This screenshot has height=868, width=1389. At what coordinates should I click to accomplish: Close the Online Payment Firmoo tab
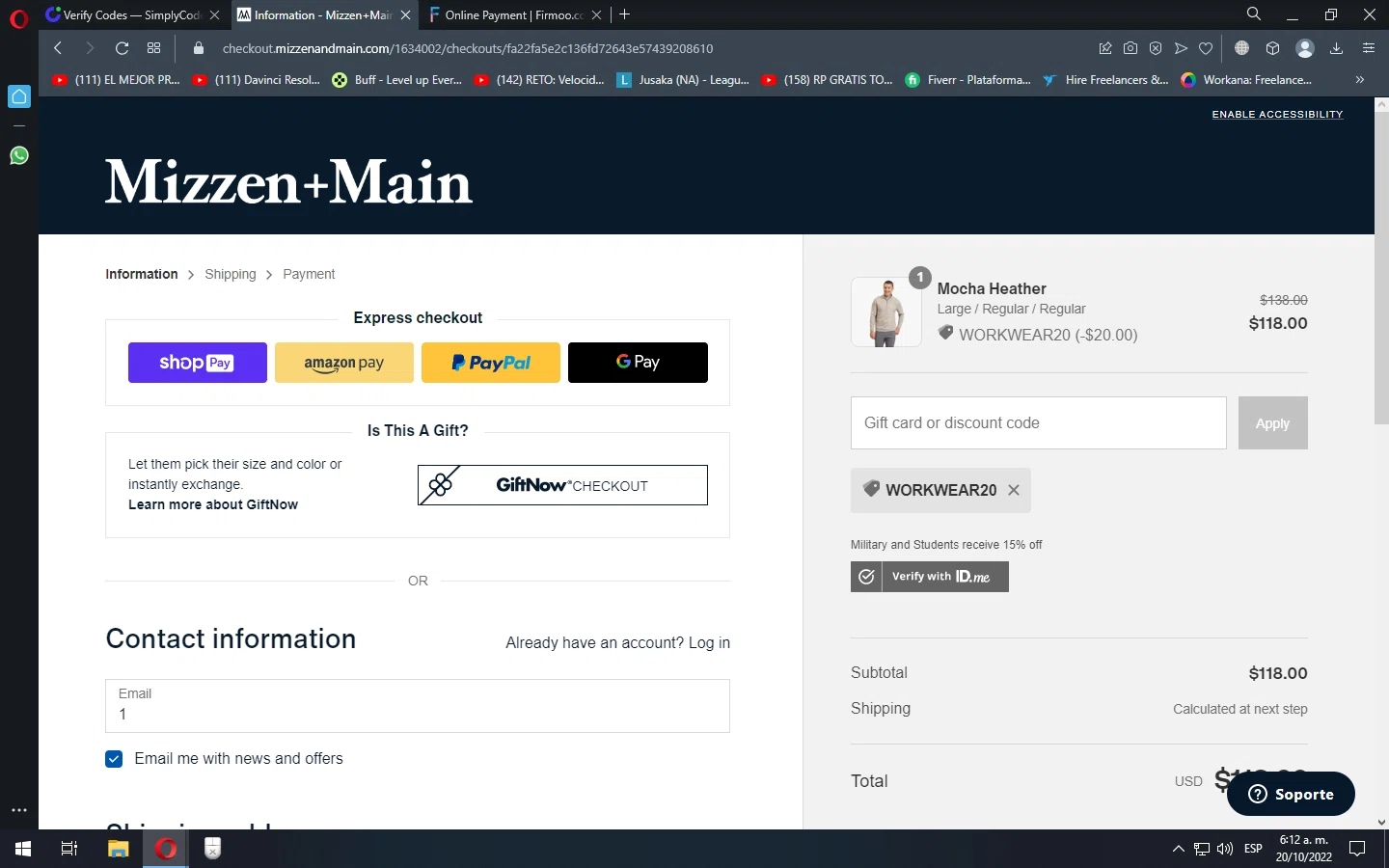point(596,14)
